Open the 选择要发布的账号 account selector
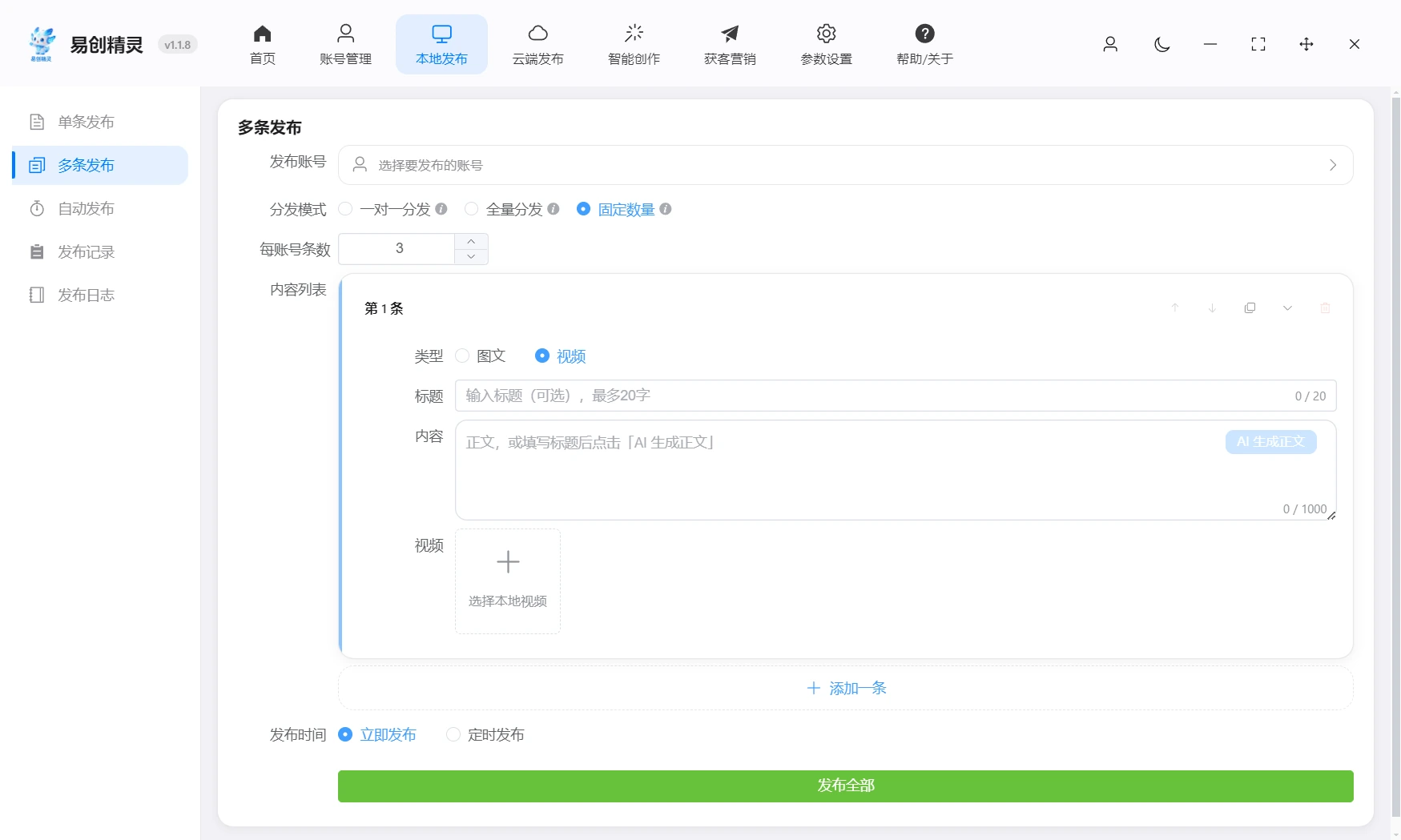Viewport: 1401px width, 840px height. 845,165
